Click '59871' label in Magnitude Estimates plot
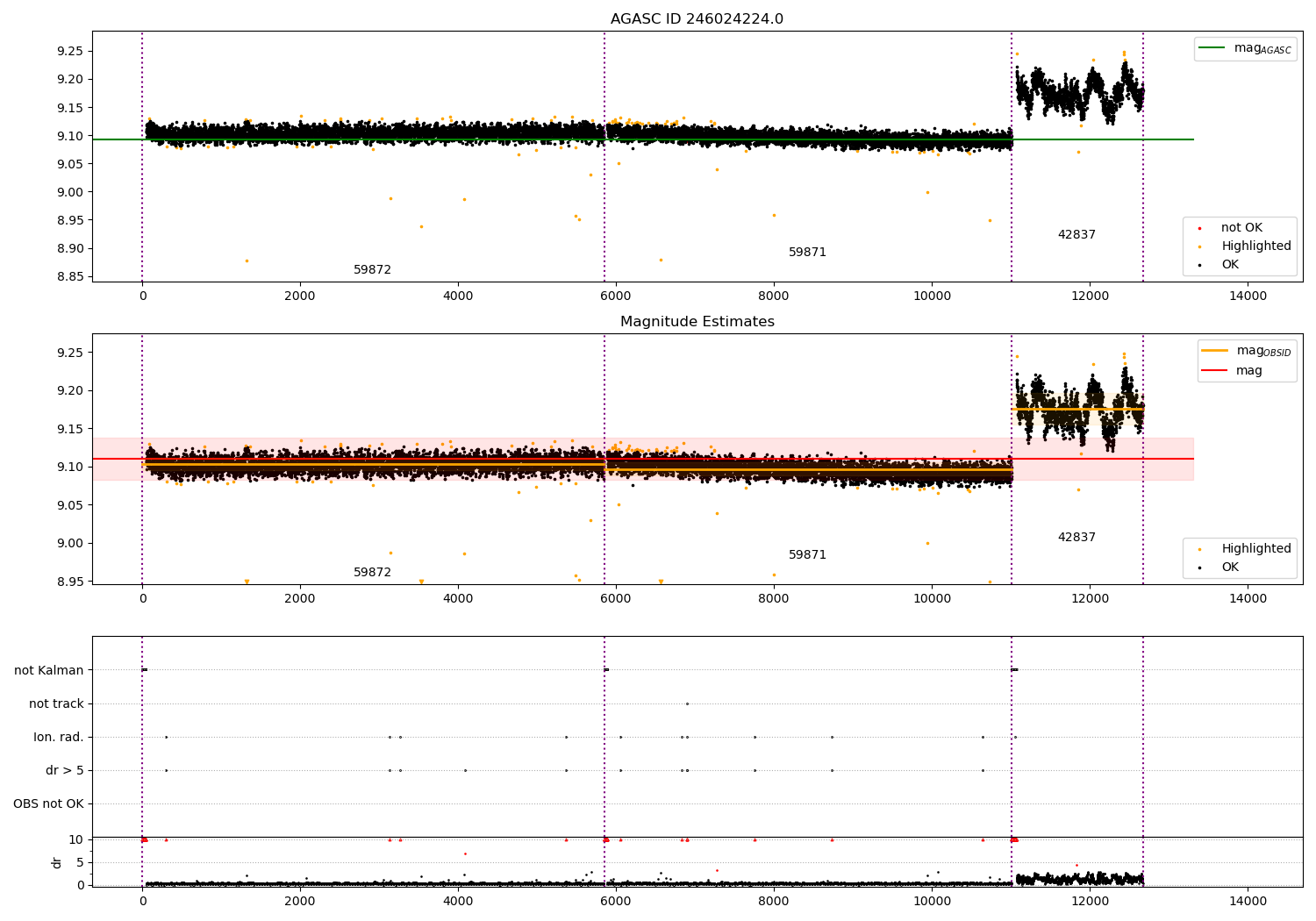Image resolution: width=1316 pixels, height=921 pixels. point(807,555)
